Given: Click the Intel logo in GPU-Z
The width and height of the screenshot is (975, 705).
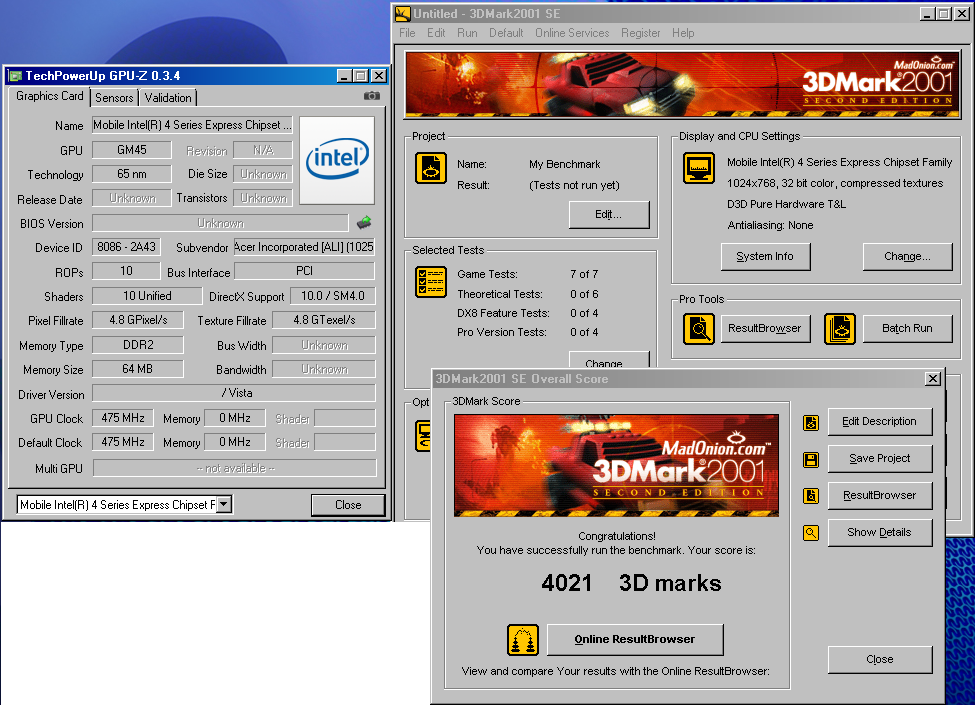Looking at the screenshot, I should (337, 160).
